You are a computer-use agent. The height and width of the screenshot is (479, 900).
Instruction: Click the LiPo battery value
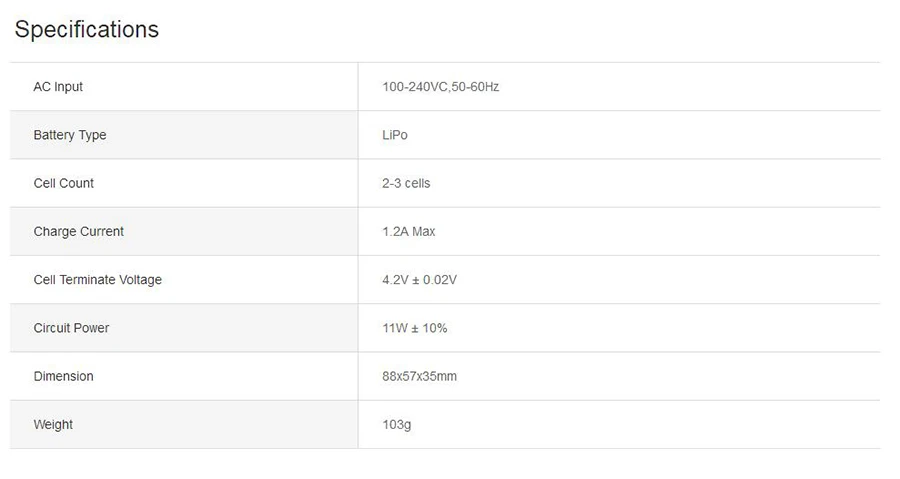coord(395,135)
